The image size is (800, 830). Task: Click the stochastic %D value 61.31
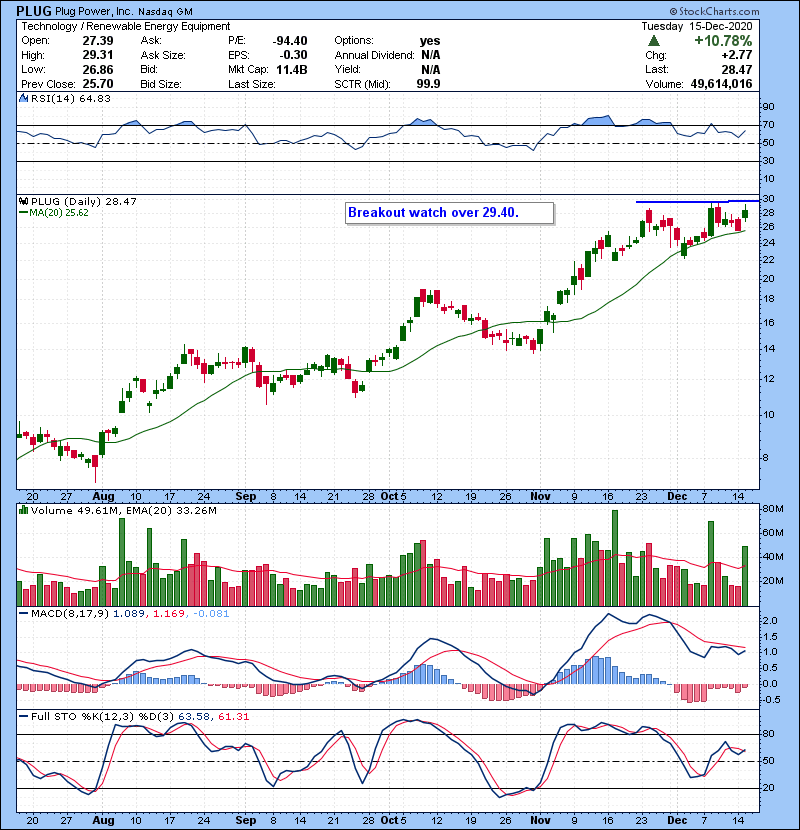233,716
